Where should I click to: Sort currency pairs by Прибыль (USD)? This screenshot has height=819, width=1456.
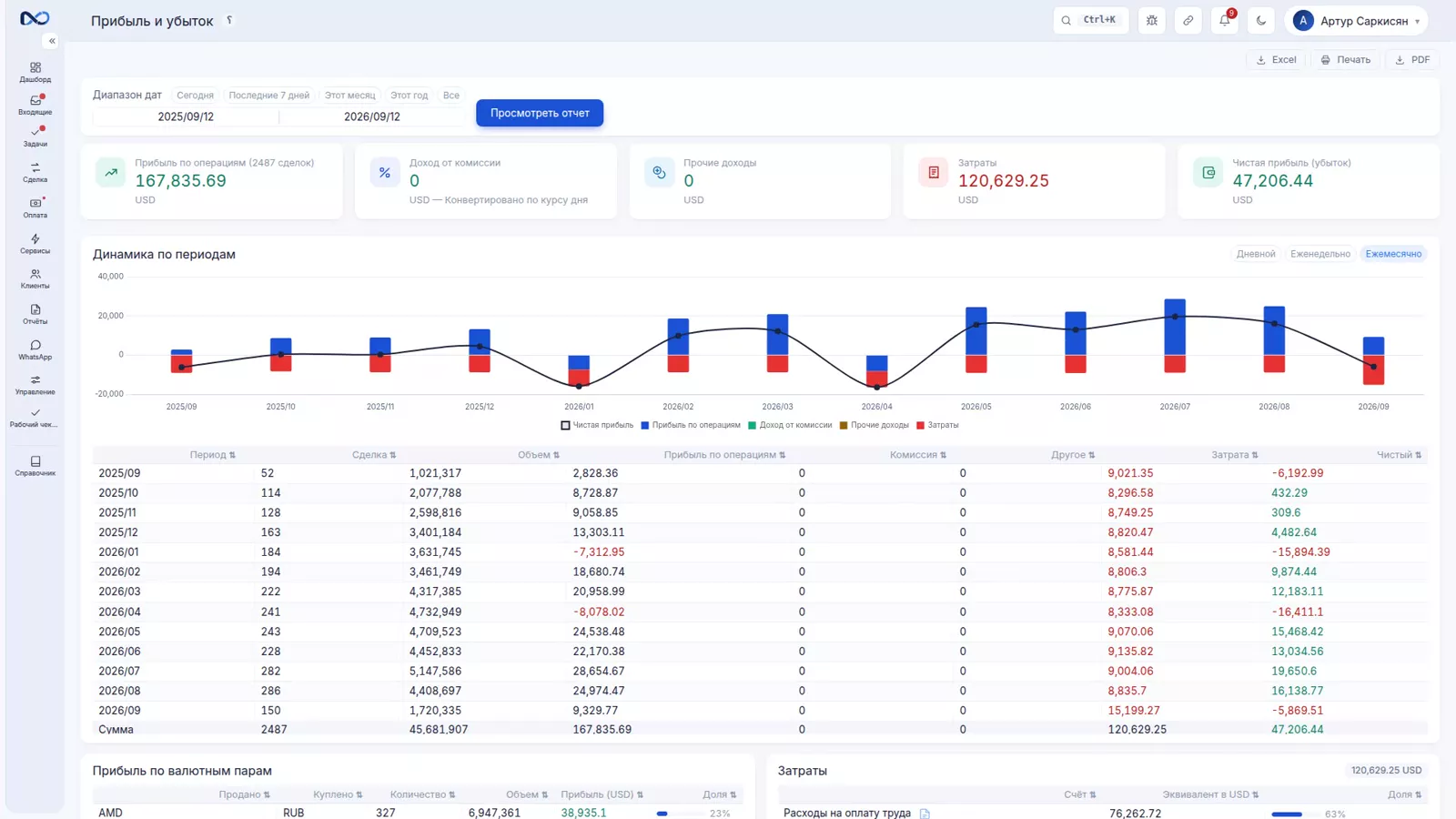point(602,794)
